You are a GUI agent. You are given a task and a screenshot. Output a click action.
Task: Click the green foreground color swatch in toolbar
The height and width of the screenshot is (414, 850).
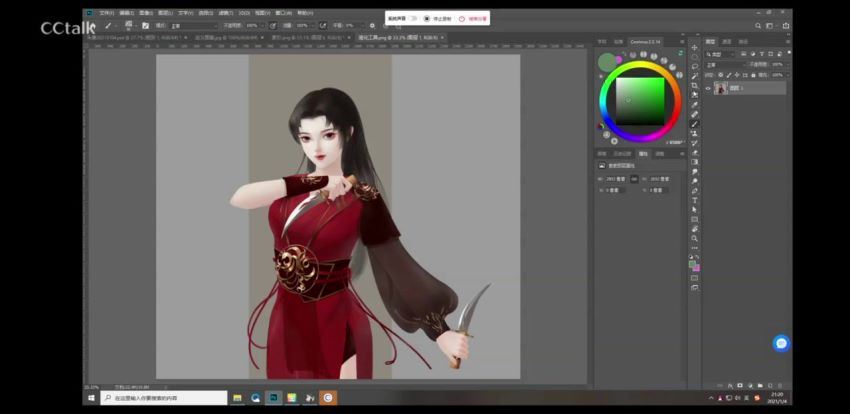point(693,264)
